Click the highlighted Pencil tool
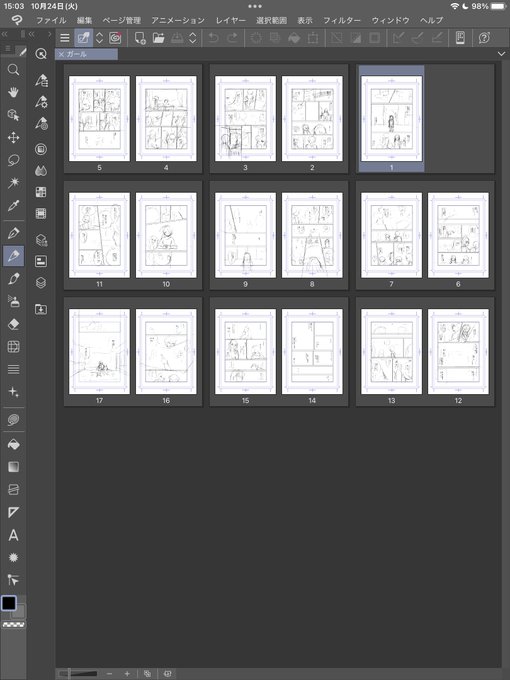The image size is (510, 680). click(x=13, y=256)
